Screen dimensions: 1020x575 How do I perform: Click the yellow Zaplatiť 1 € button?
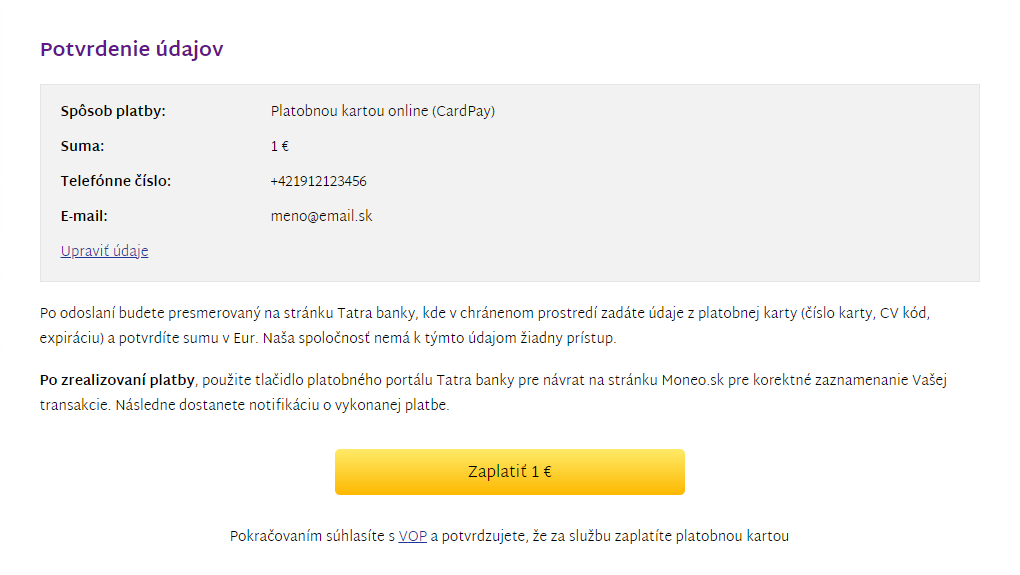click(509, 472)
